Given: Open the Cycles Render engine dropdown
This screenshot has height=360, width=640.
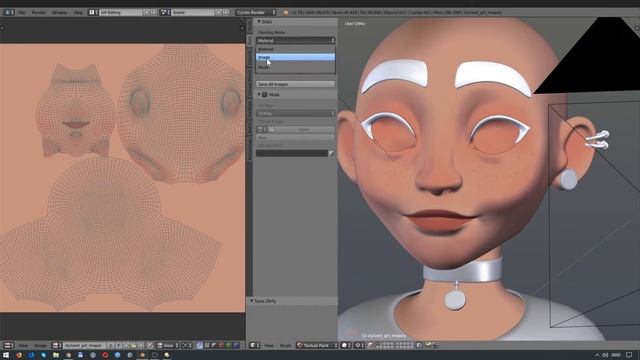Looking at the screenshot, I should pyautogui.click(x=256, y=12).
